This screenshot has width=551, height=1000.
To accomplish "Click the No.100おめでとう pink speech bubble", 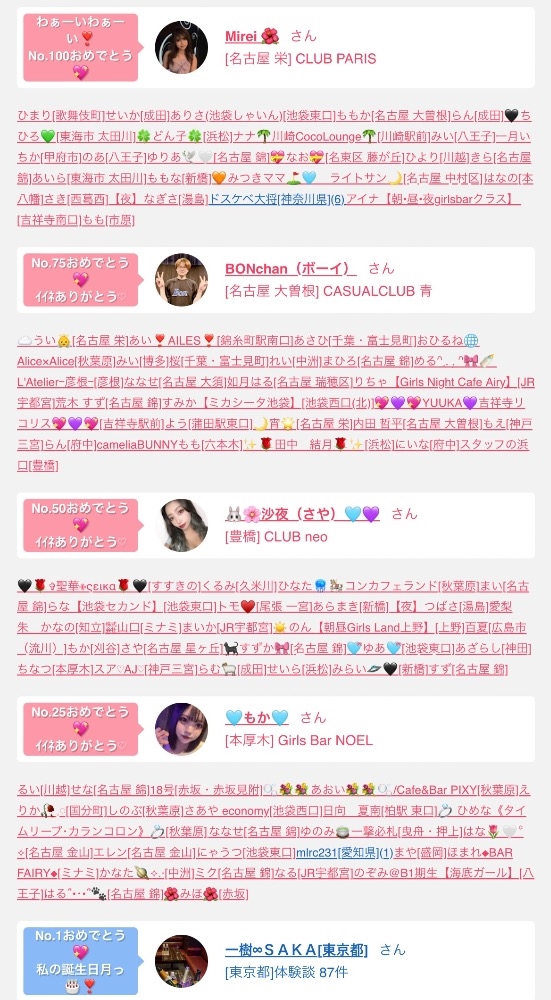I will (x=80, y=47).
